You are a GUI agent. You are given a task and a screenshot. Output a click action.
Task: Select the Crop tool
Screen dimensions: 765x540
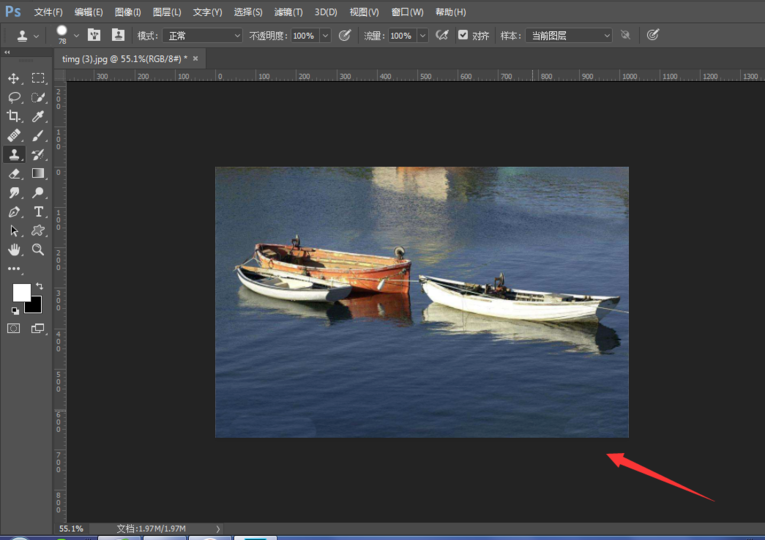point(14,116)
